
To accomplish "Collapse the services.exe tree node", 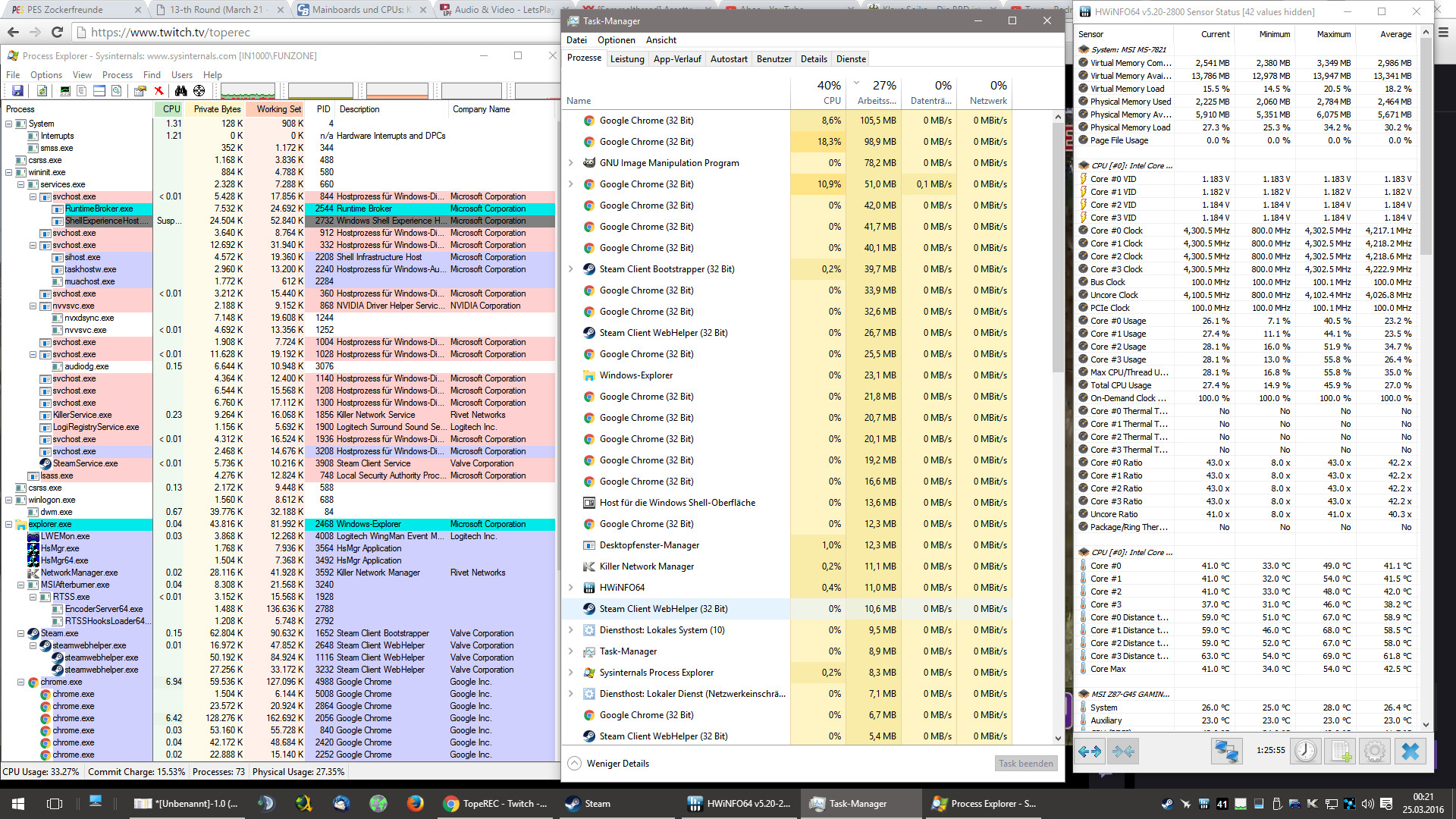I will (x=20, y=184).
